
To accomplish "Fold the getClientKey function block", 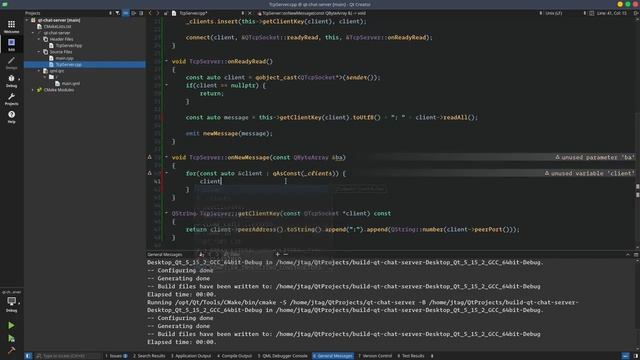I will click(166, 213).
